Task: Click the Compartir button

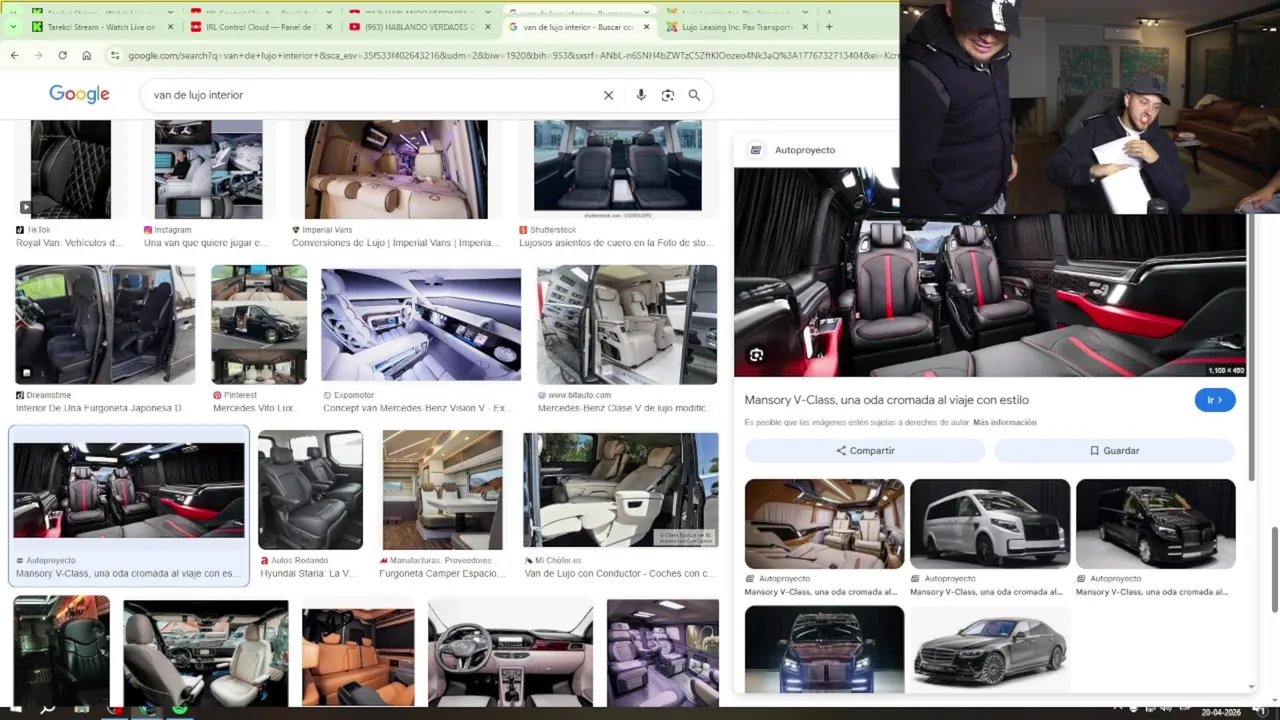Action: pos(865,451)
